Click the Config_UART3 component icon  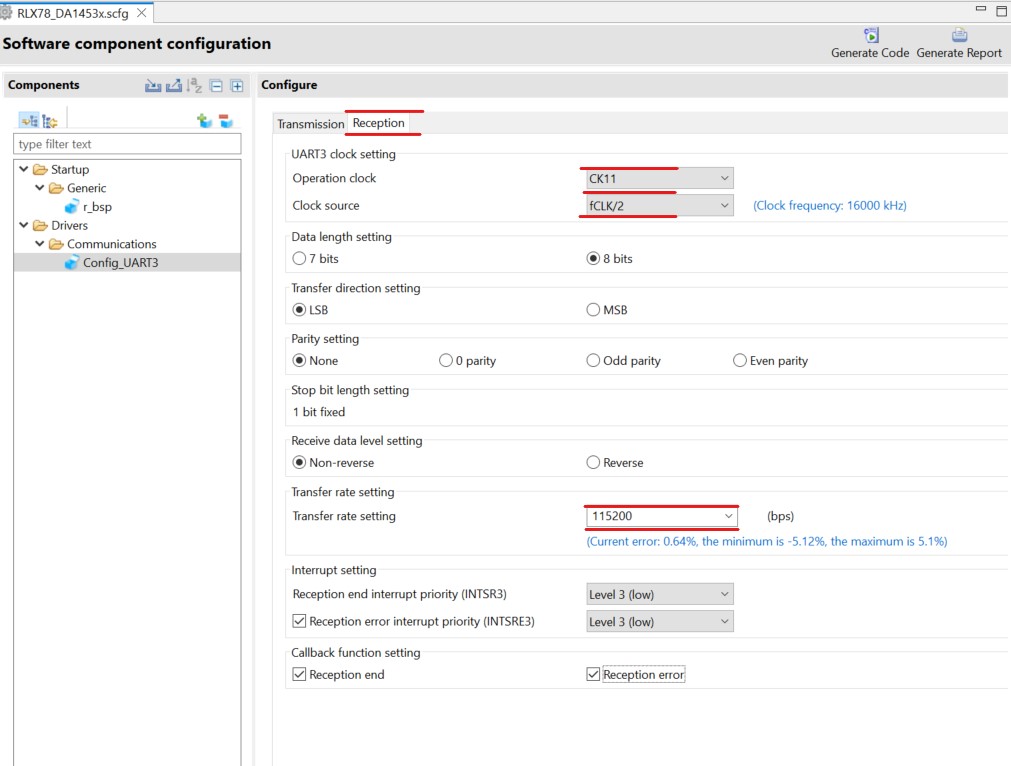72,263
